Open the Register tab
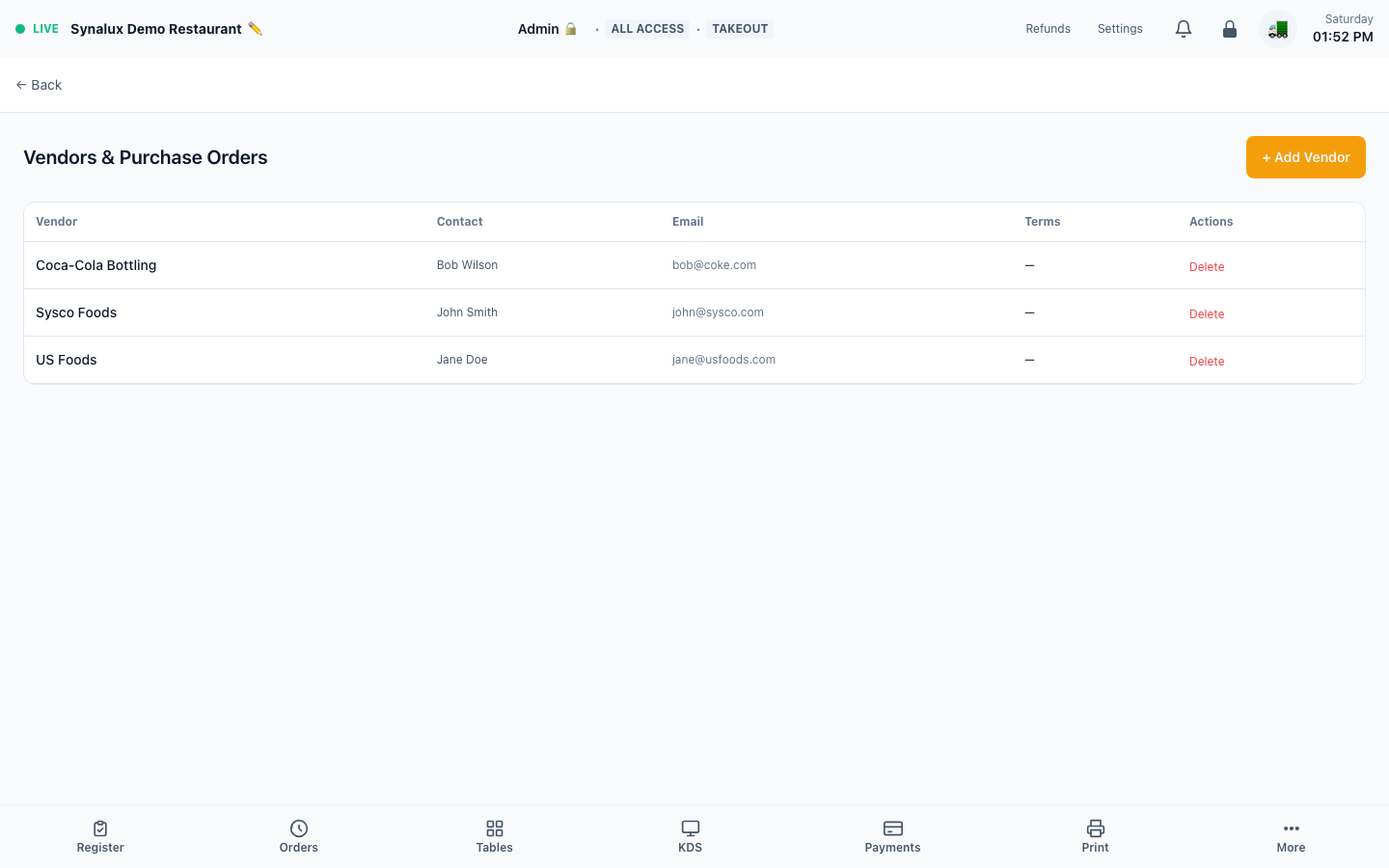 [x=100, y=836]
